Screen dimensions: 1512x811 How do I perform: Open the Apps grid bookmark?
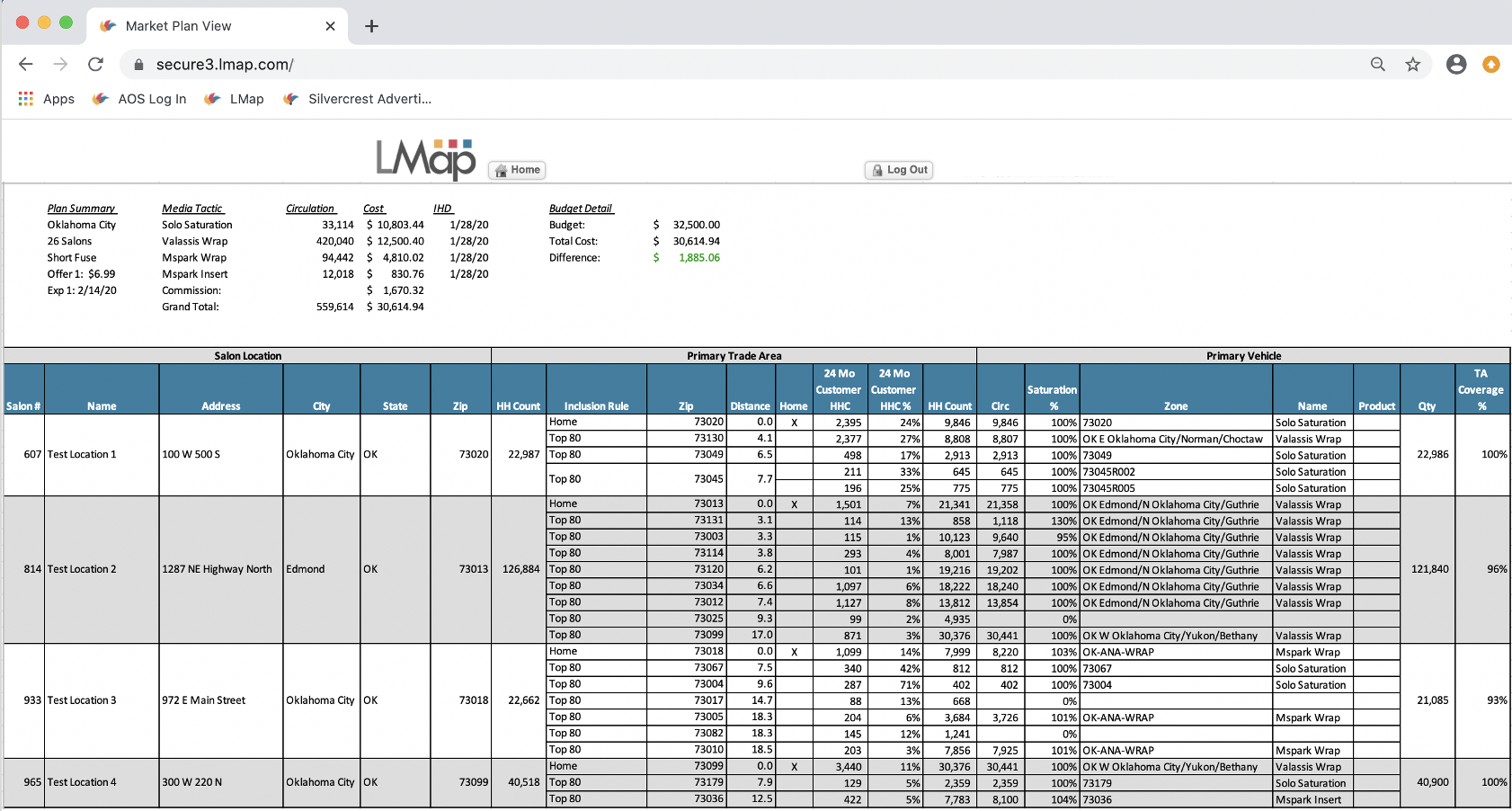coord(47,99)
